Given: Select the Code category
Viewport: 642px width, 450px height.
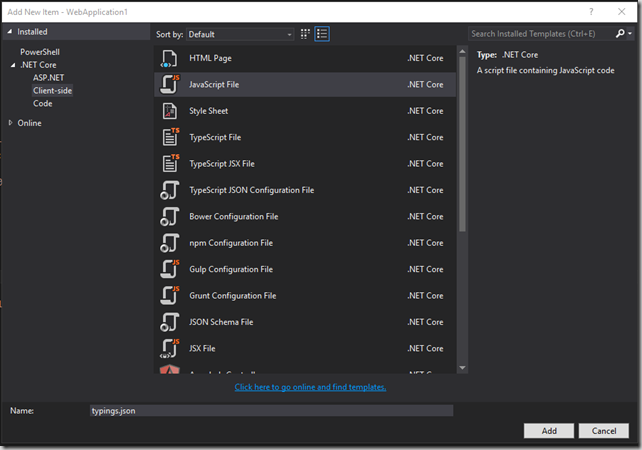Looking at the screenshot, I should 43,104.
